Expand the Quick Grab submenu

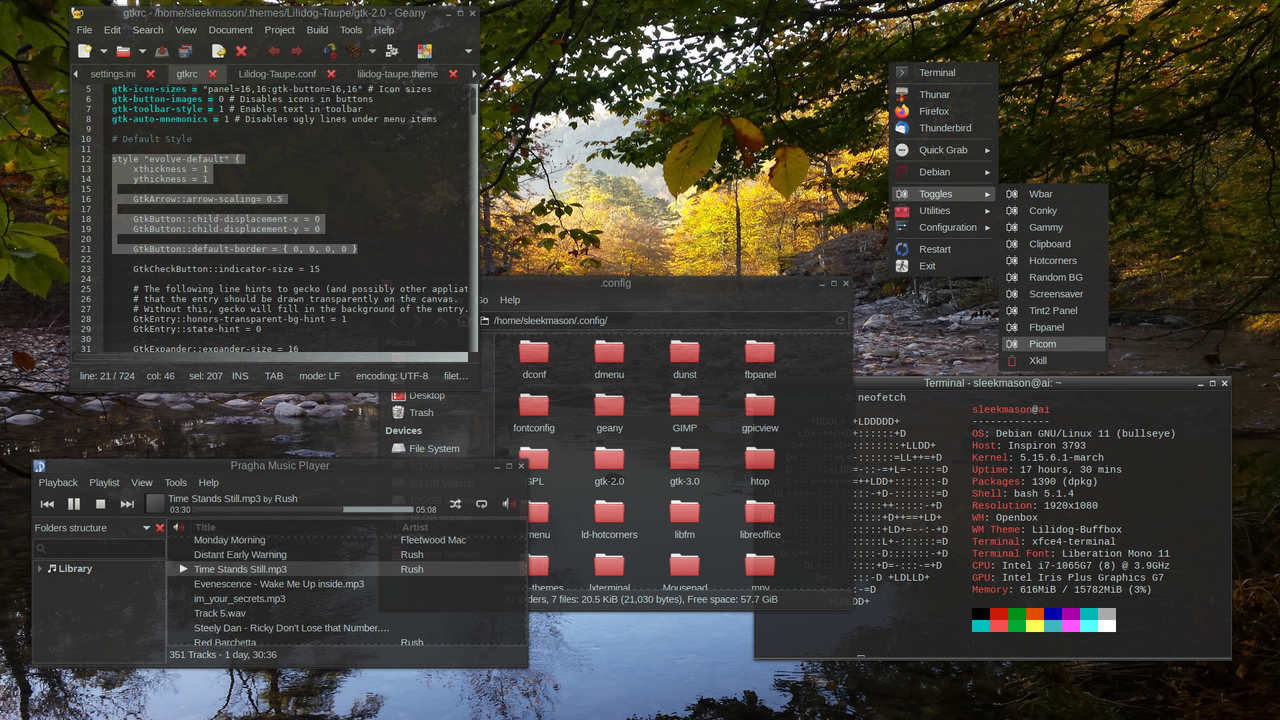[x=944, y=150]
